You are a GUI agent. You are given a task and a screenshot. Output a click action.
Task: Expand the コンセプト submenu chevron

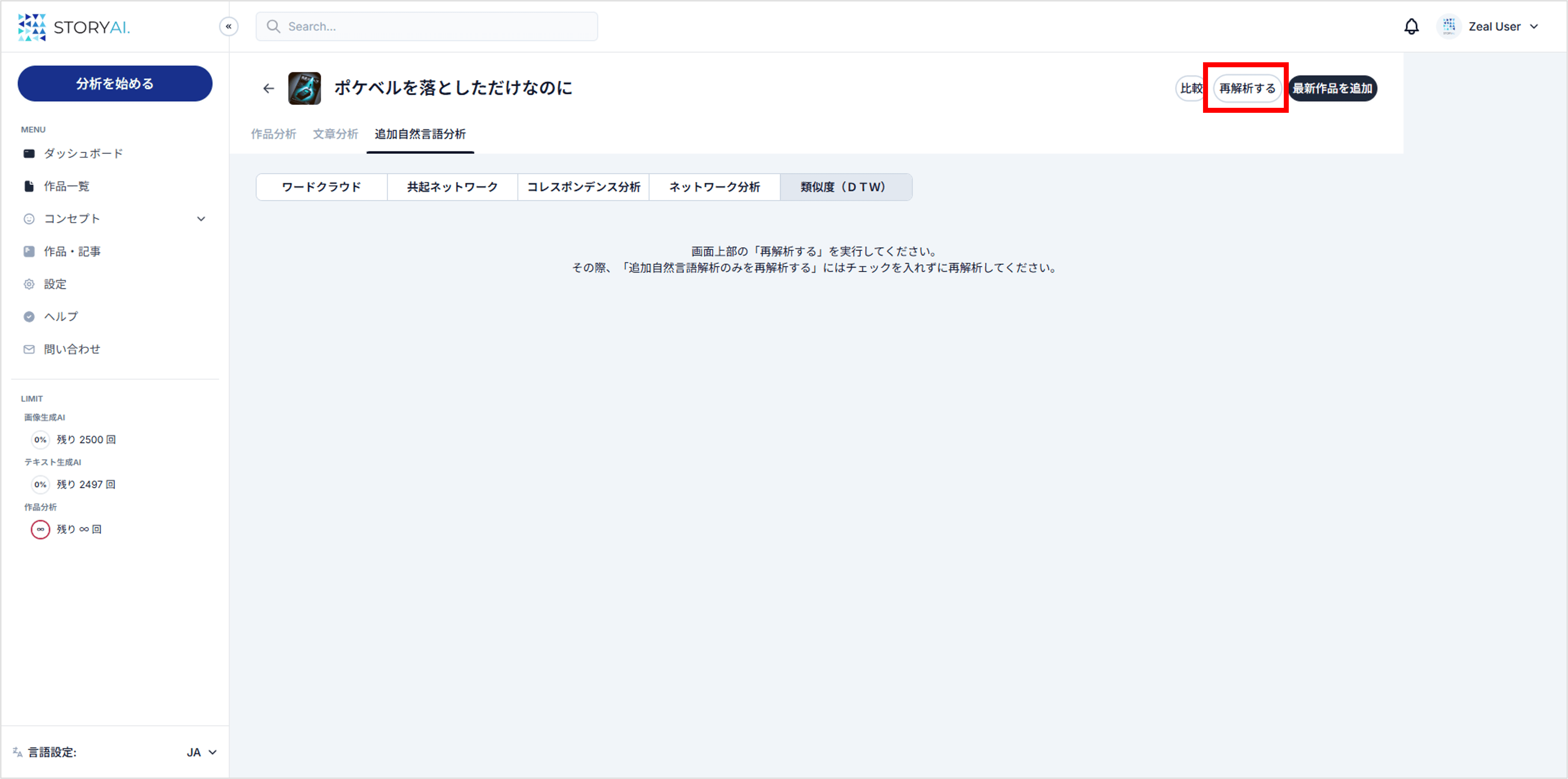pos(201,219)
